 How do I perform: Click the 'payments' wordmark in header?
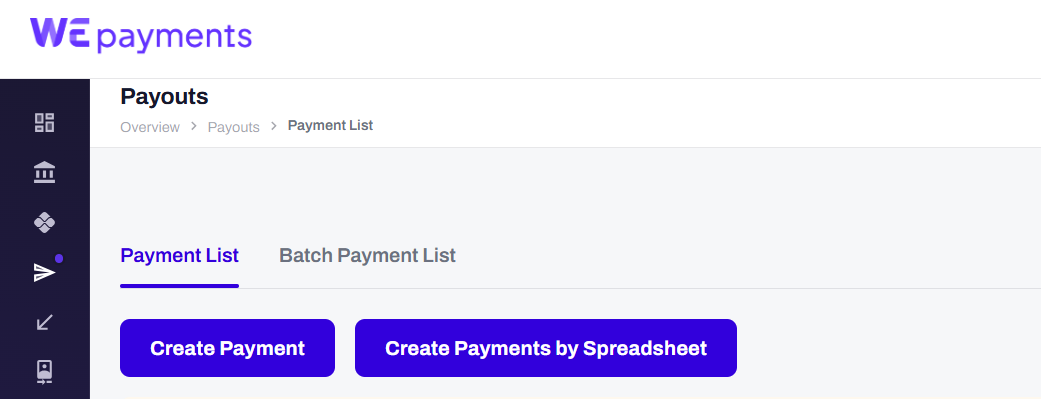coord(175,37)
